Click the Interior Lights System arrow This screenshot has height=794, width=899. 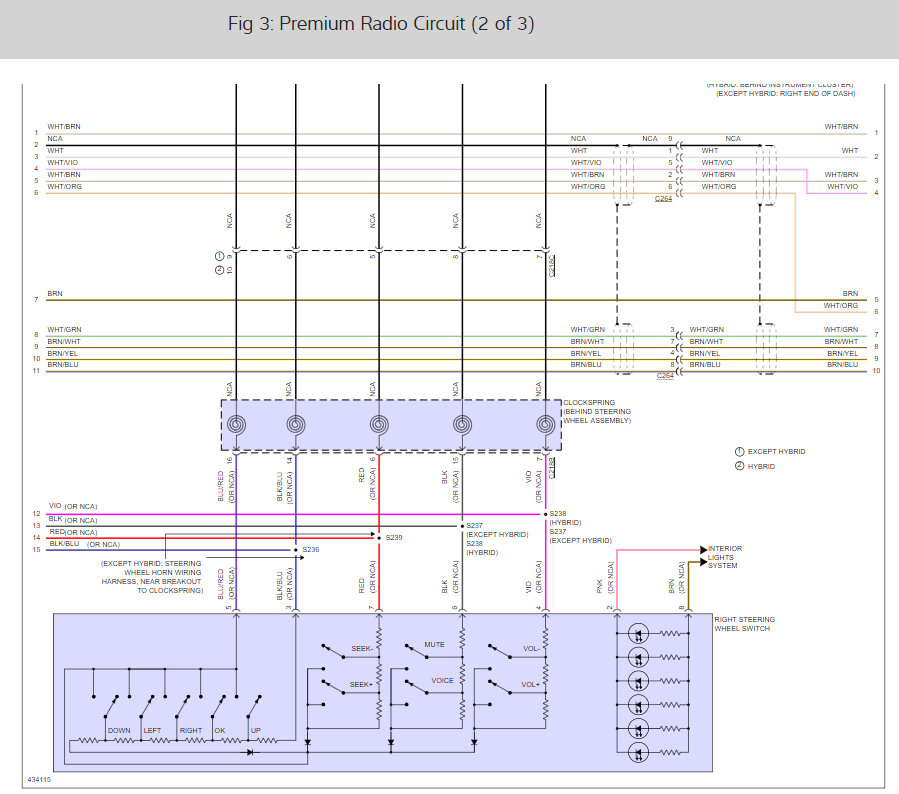tap(703, 550)
